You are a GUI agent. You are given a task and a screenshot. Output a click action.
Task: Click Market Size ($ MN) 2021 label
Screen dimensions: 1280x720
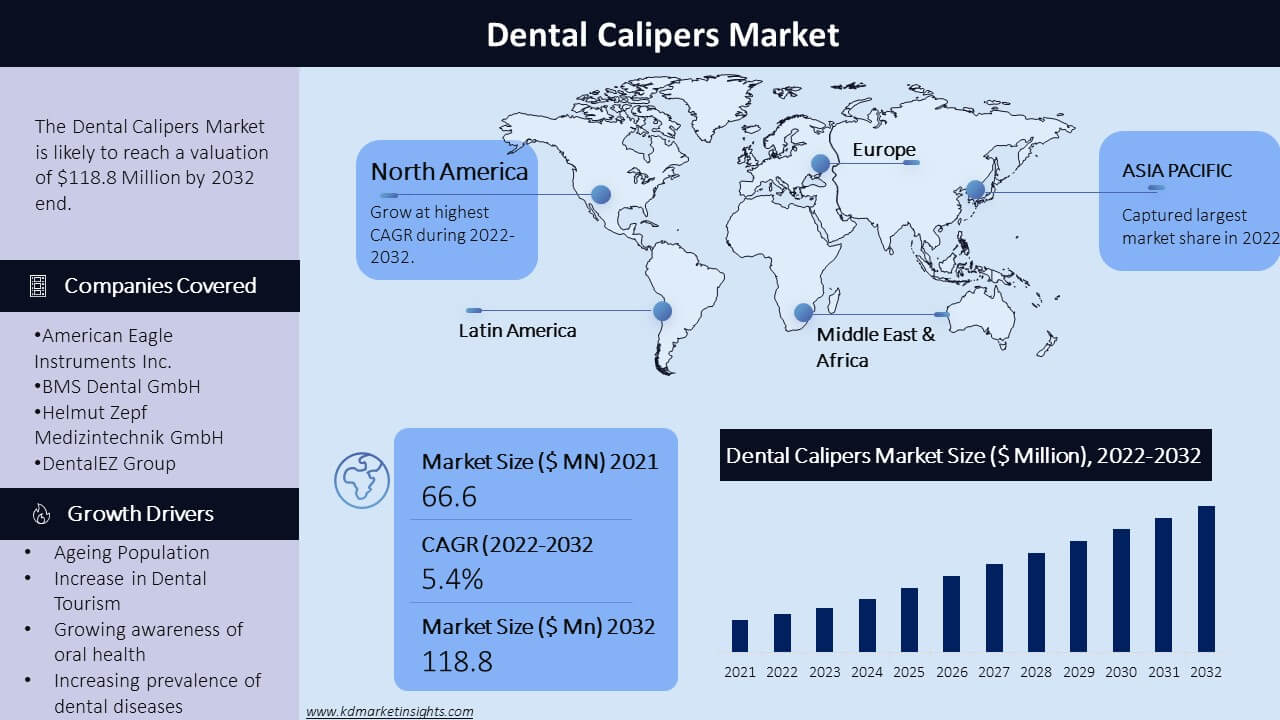(540, 461)
